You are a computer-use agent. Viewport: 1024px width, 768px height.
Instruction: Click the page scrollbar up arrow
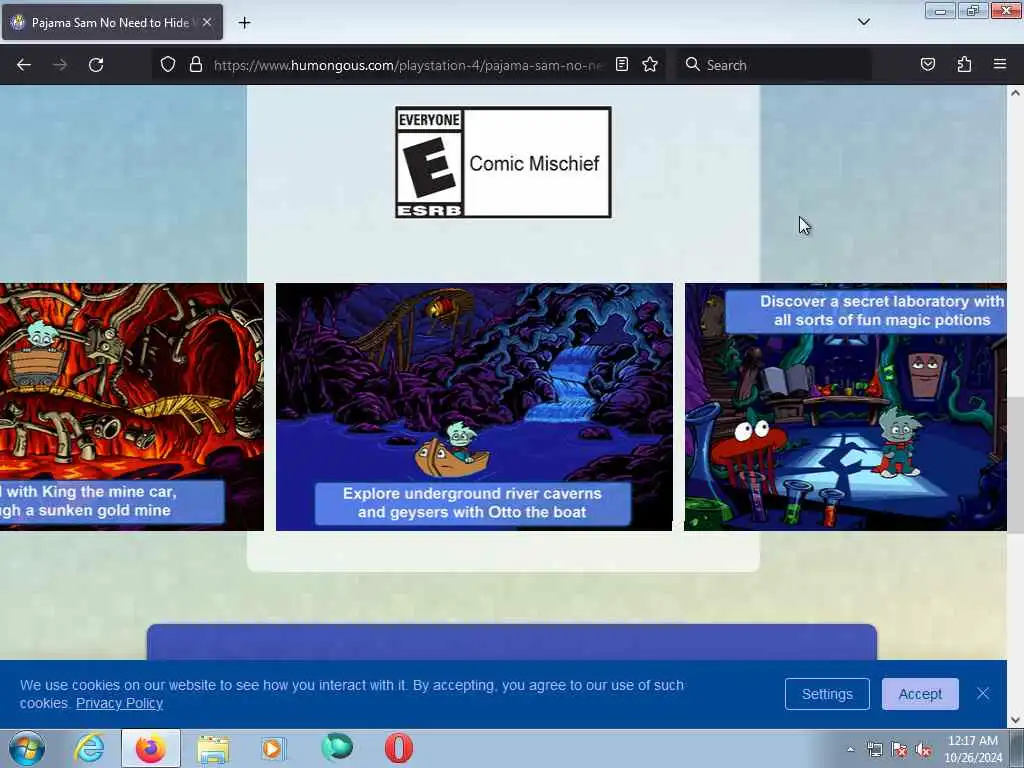[x=1016, y=93]
